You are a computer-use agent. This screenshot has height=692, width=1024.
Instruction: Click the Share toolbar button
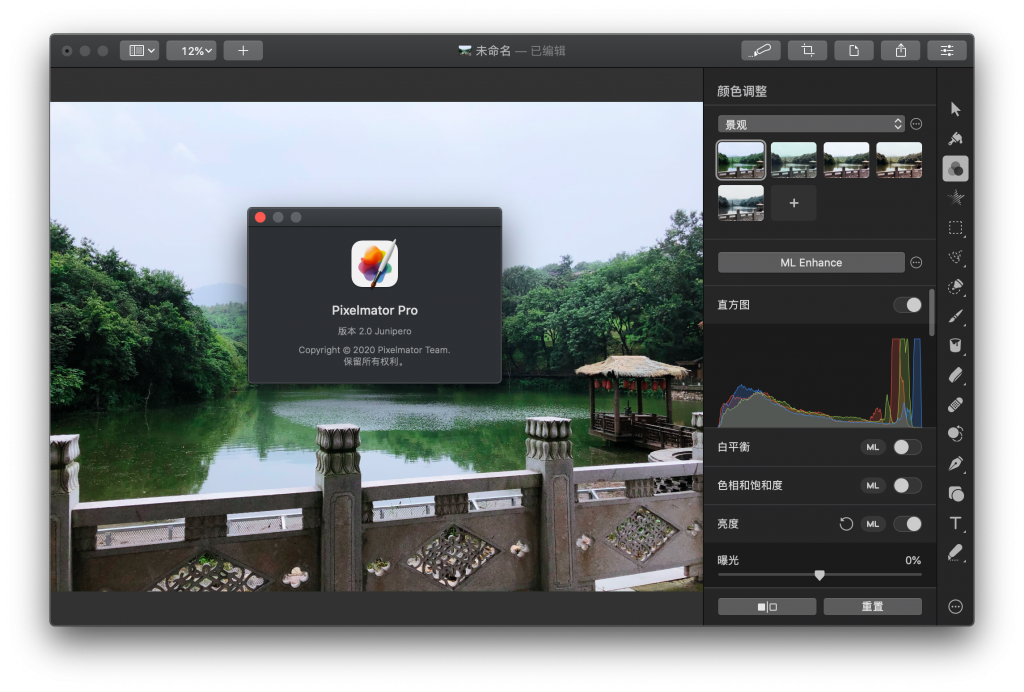coord(901,50)
